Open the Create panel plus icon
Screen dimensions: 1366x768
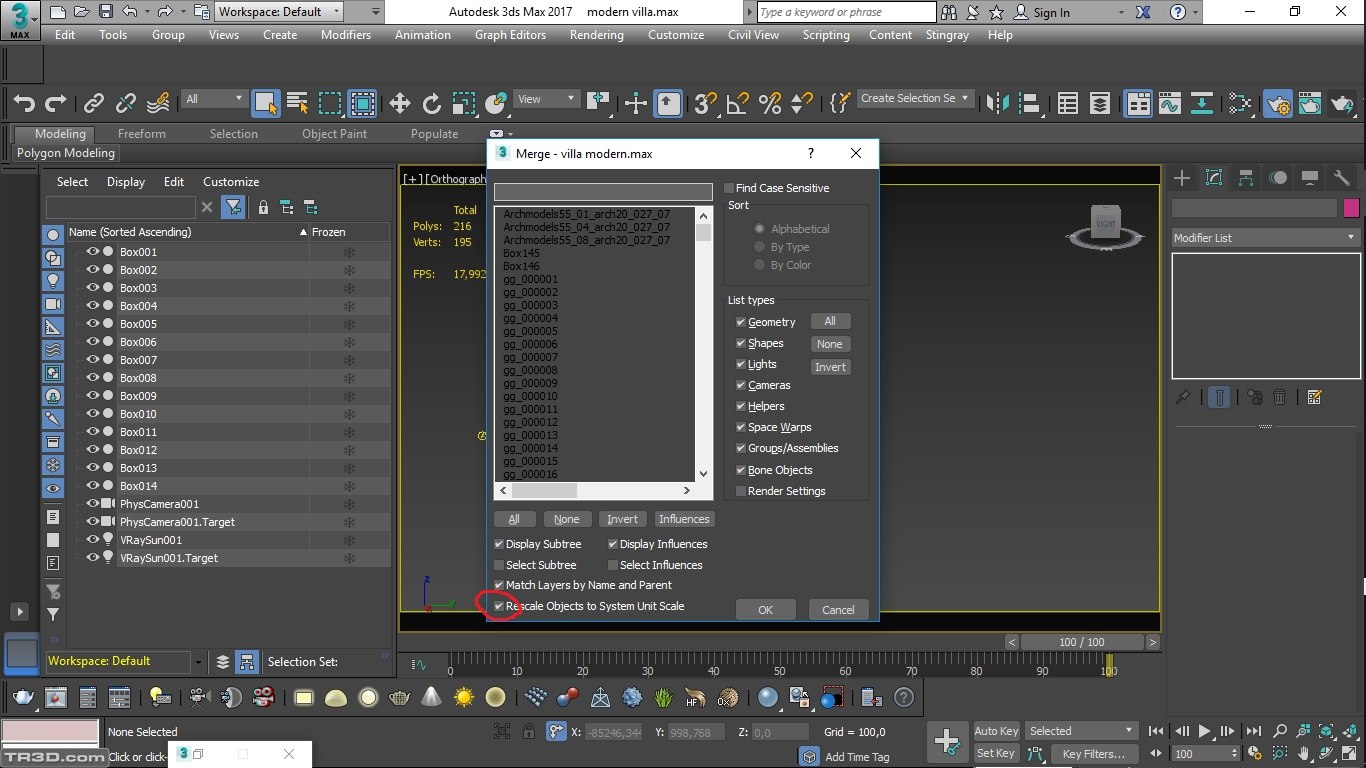tap(1182, 178)
